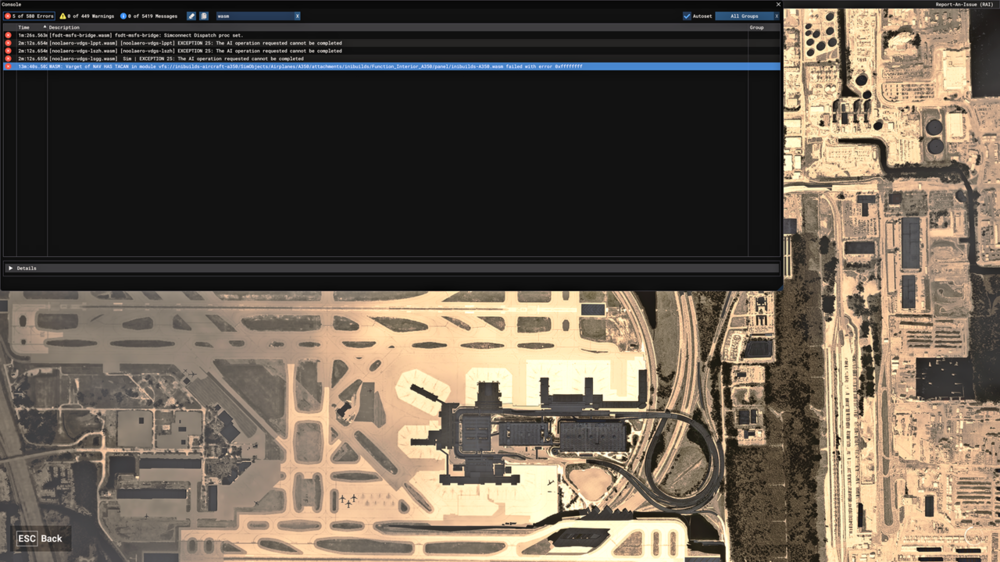
Task: Click the Description column header
Action: (x=64, y=27)
